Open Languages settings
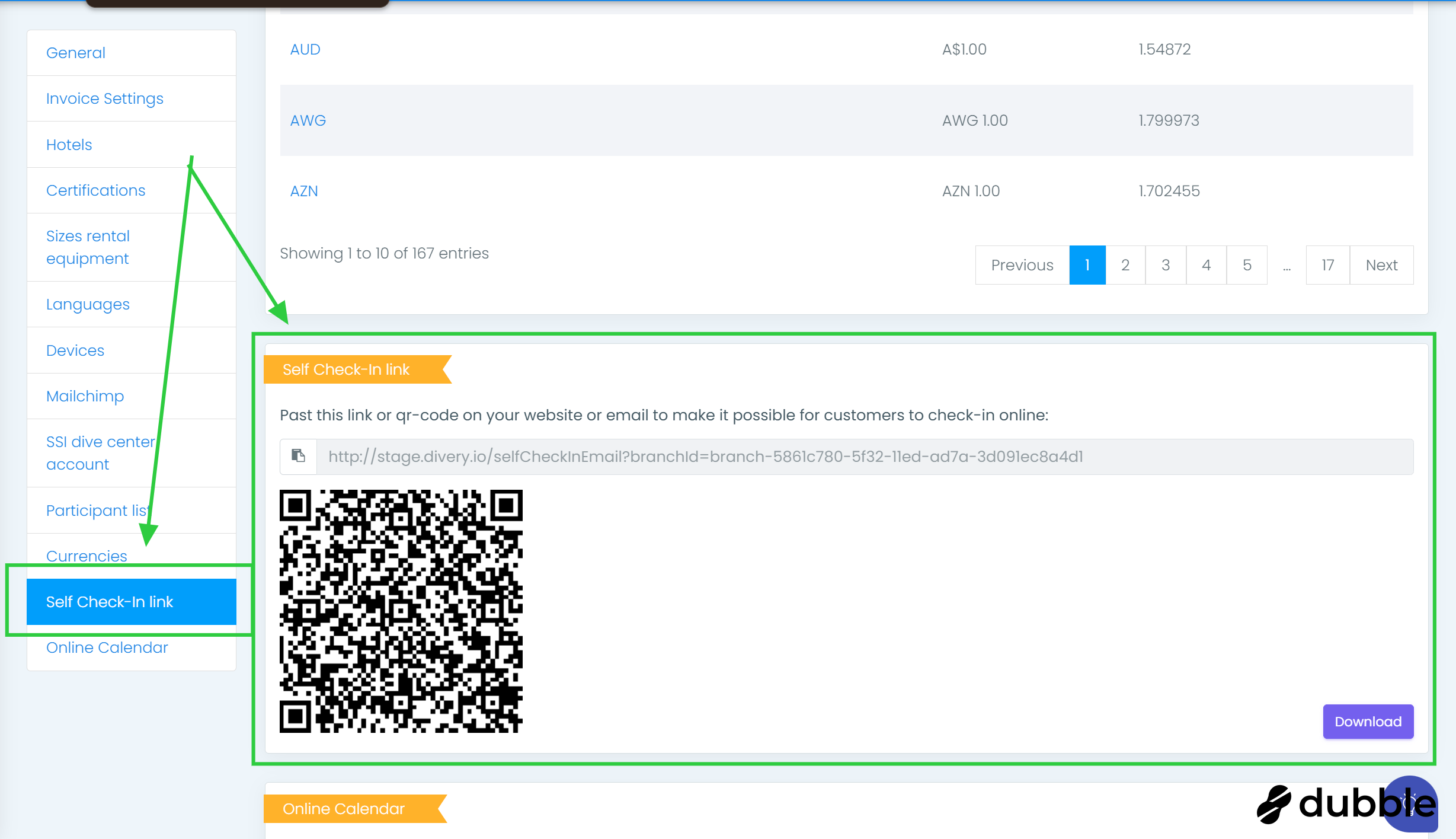Image resolution: width=1456 pixels, height=839 pixels. (88, 304)
